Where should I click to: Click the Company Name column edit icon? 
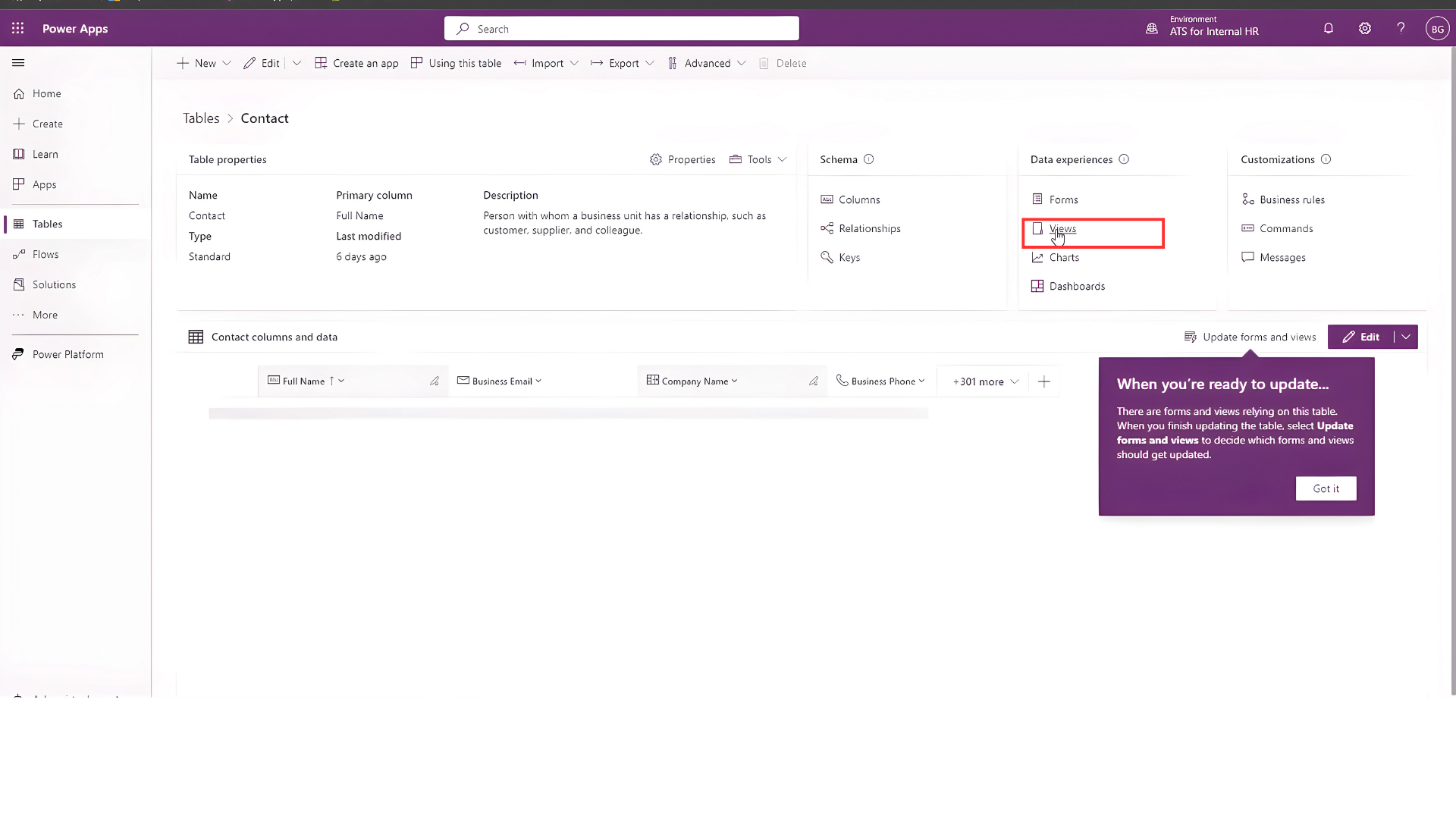point(814,381)
